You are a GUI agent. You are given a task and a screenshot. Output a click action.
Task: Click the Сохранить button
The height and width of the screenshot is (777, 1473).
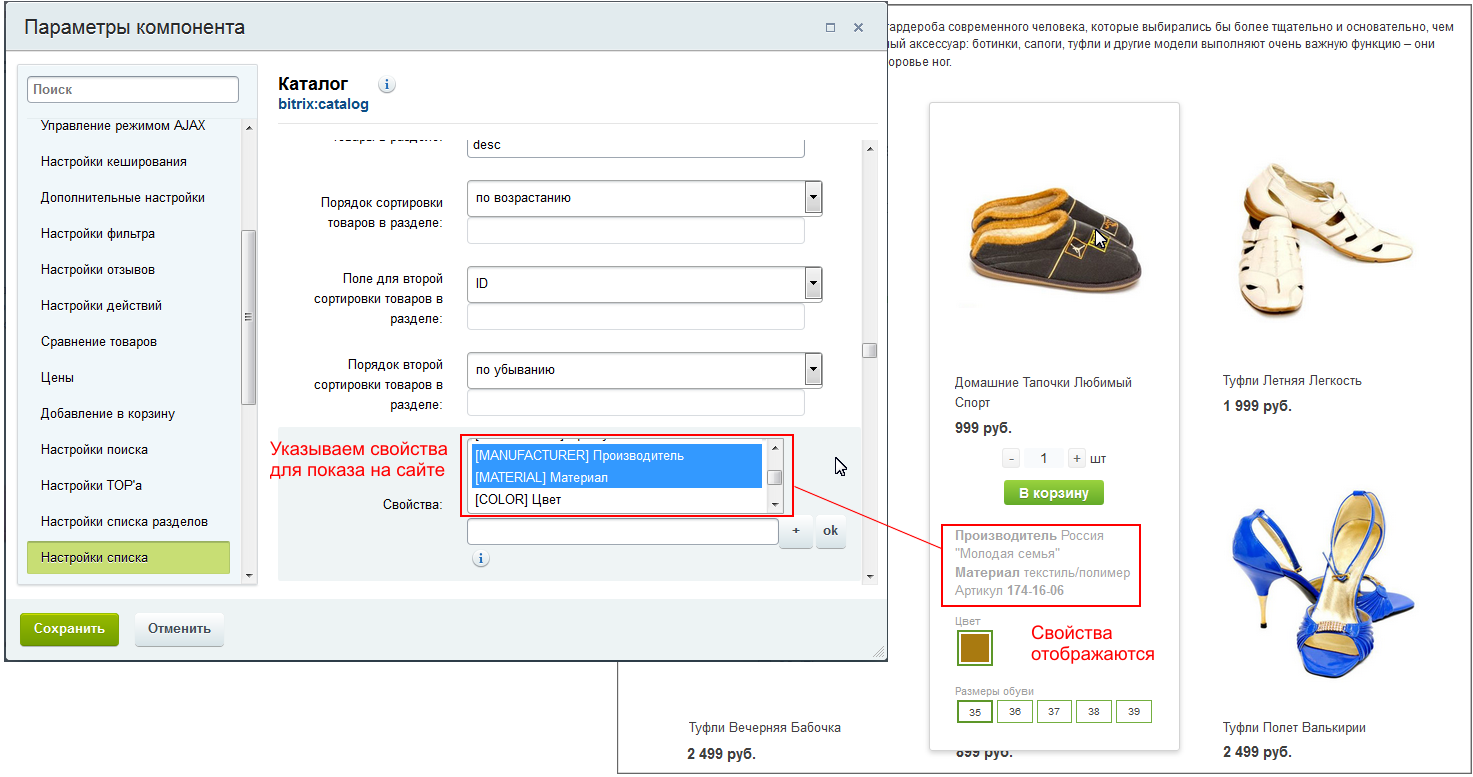69,629
